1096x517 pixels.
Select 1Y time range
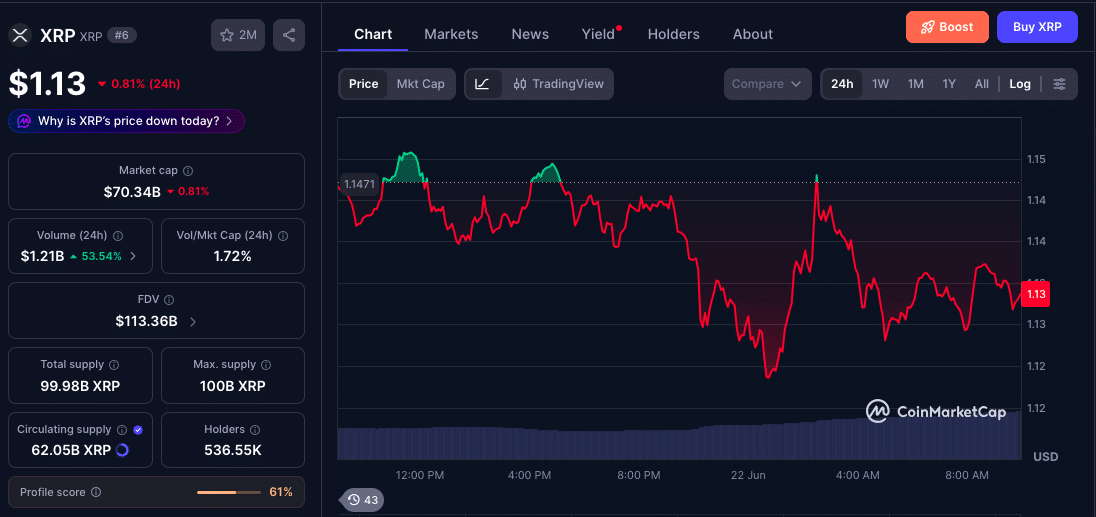tap(949, 84)
